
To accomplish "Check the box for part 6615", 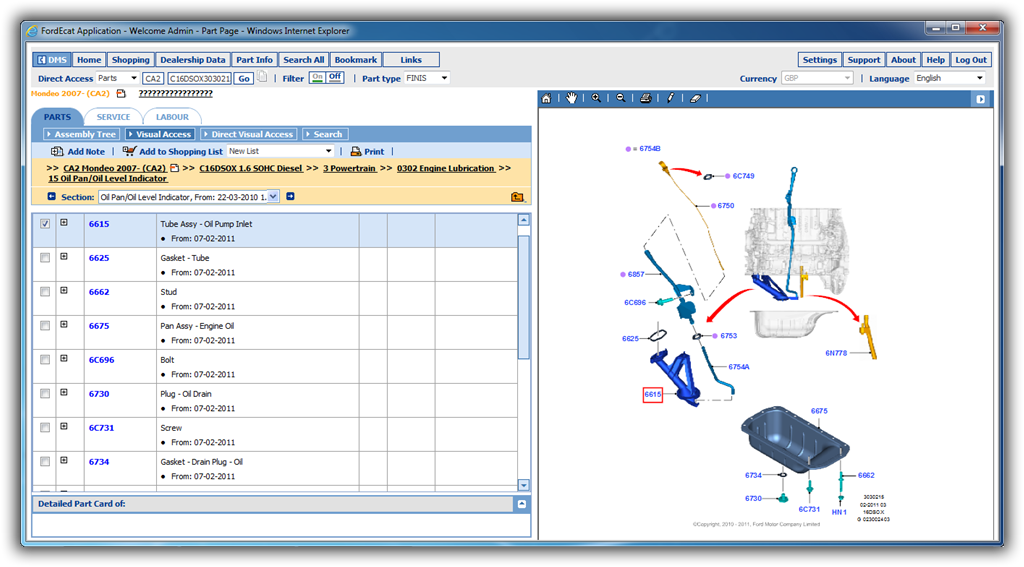I will (45, 223).
